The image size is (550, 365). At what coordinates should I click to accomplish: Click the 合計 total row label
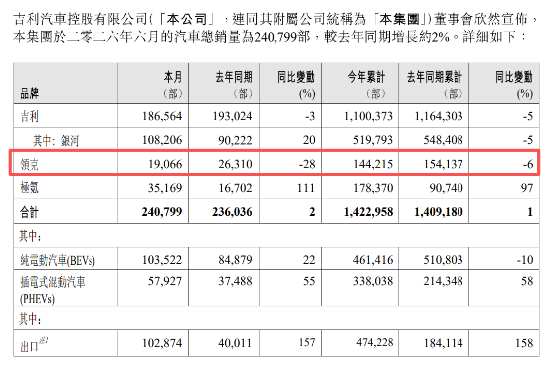29,212
